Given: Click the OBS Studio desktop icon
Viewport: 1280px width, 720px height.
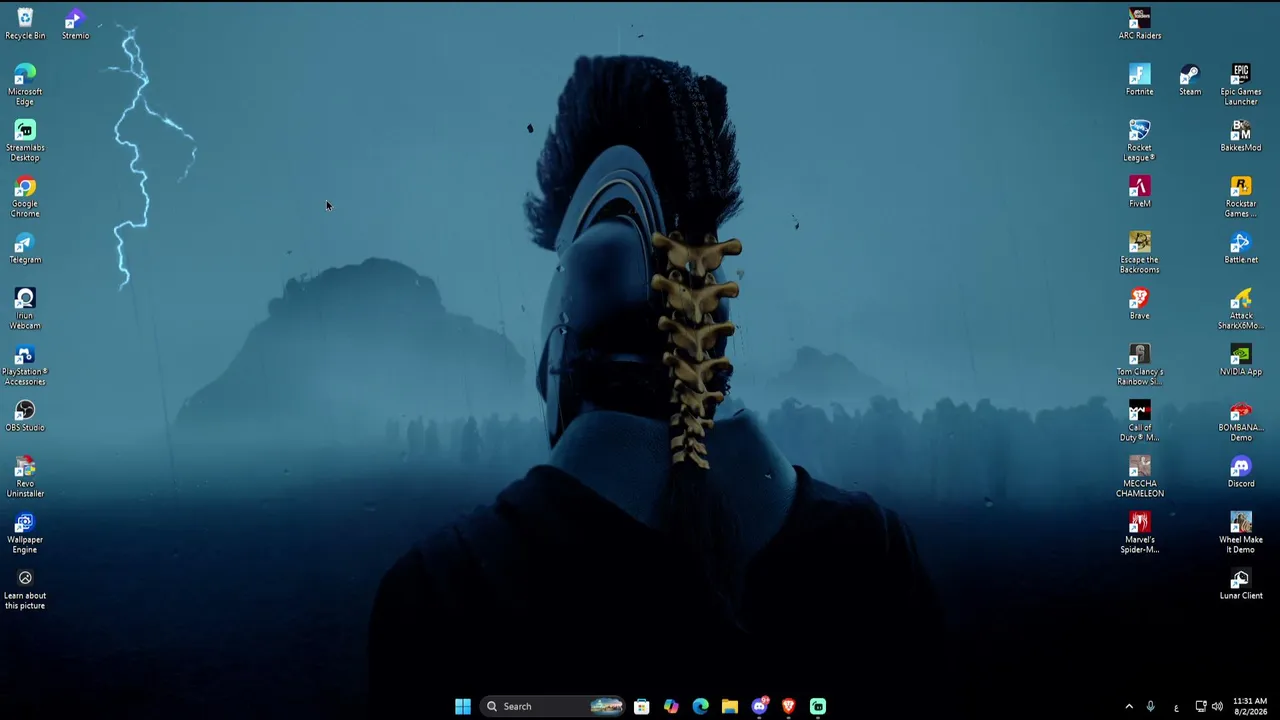Looking at the screenshot, I should pos(25,416).
